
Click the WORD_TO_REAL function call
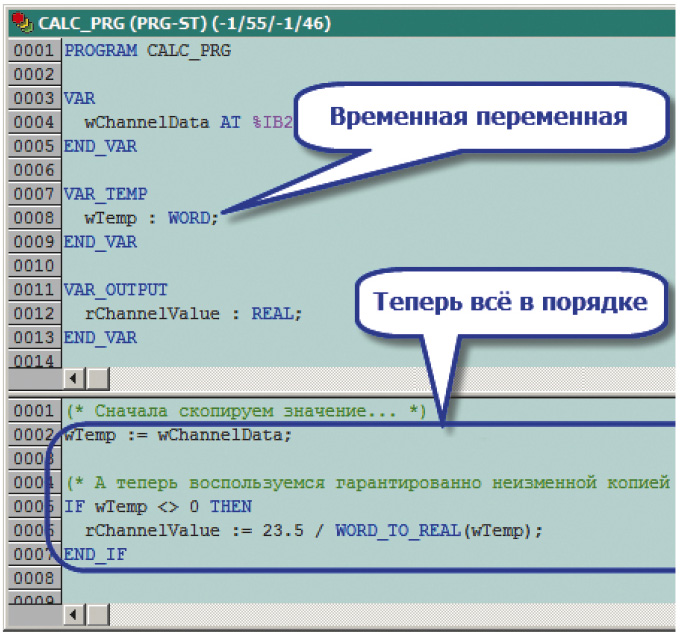[396, 530]
